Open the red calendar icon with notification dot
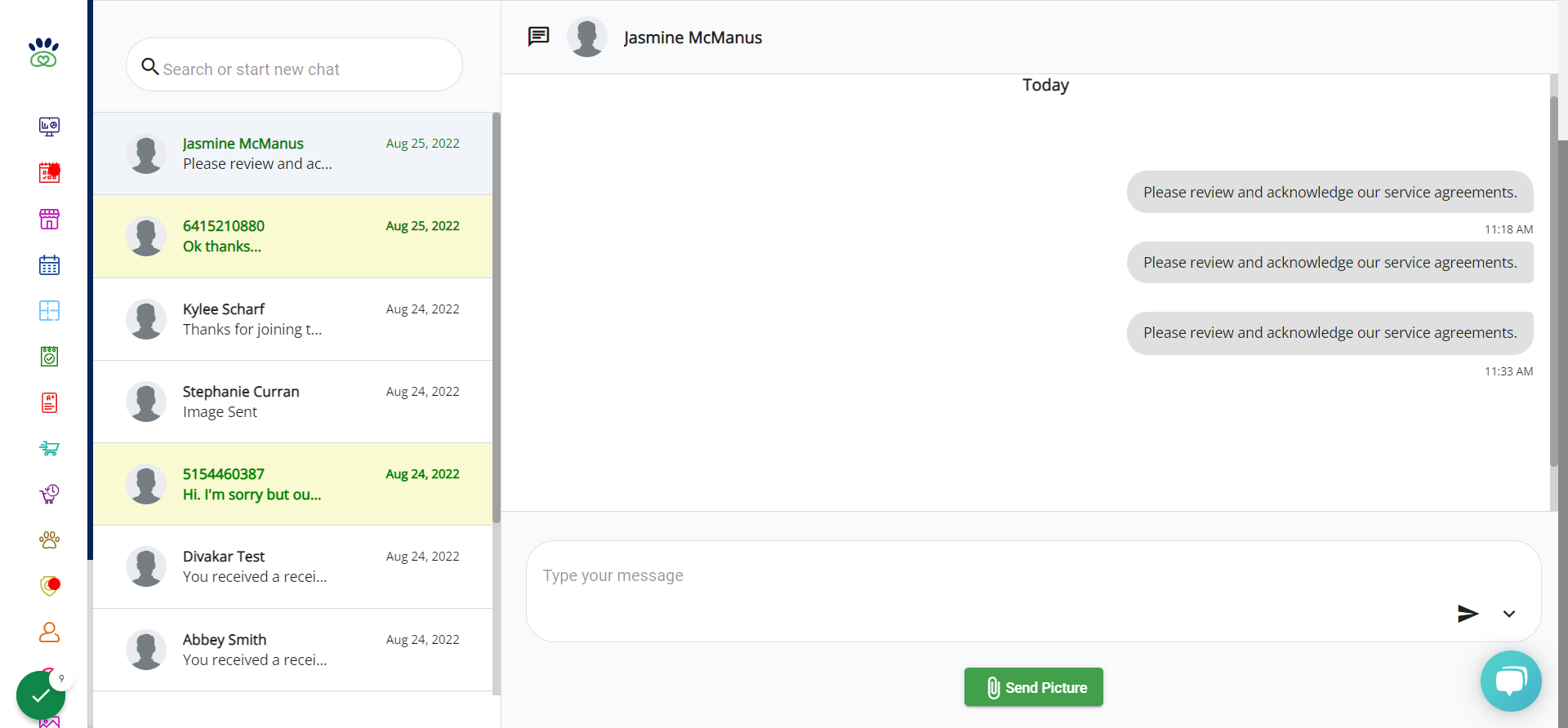 [49, 172]
